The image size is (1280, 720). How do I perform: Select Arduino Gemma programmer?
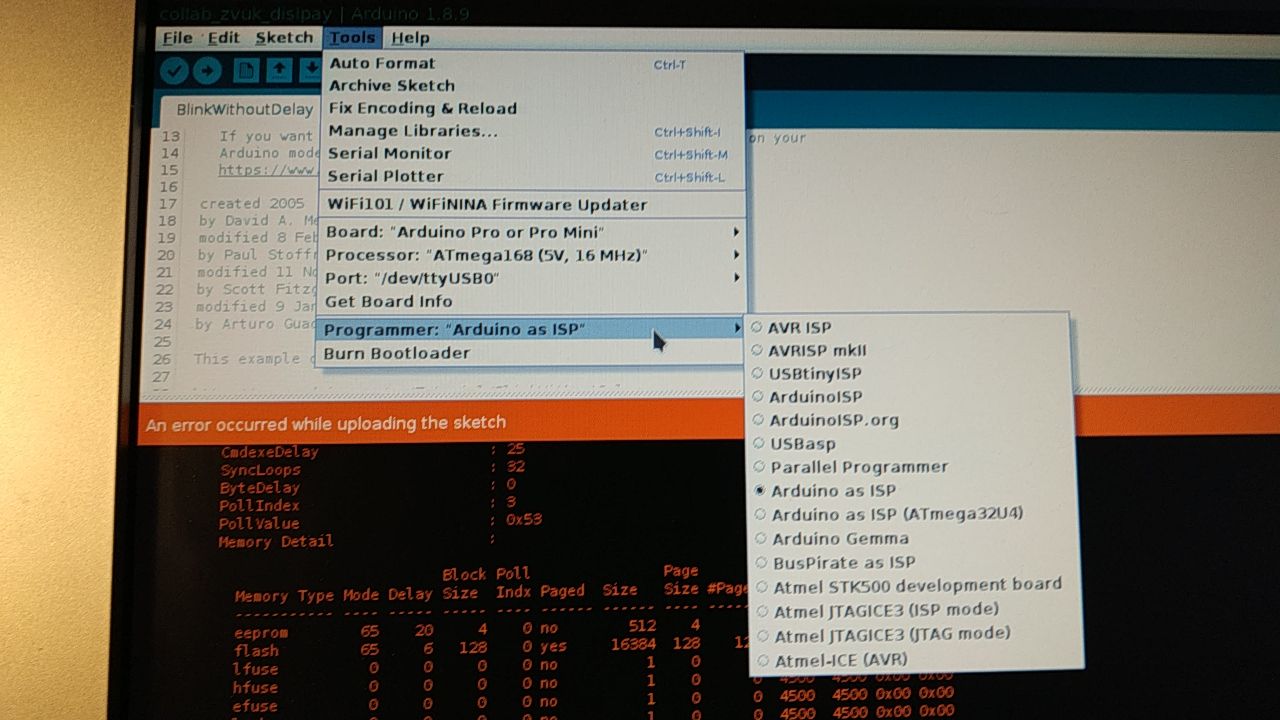point(912,538)
